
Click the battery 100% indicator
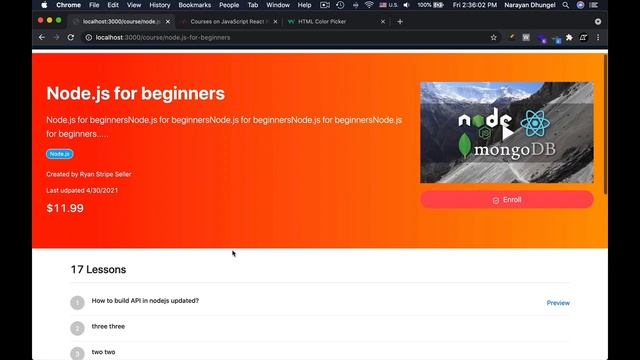[430, 5]
